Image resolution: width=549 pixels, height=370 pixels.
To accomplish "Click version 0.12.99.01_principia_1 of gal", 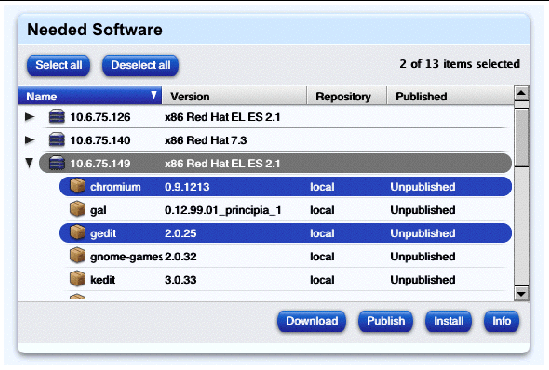I will tap(223, 210).
